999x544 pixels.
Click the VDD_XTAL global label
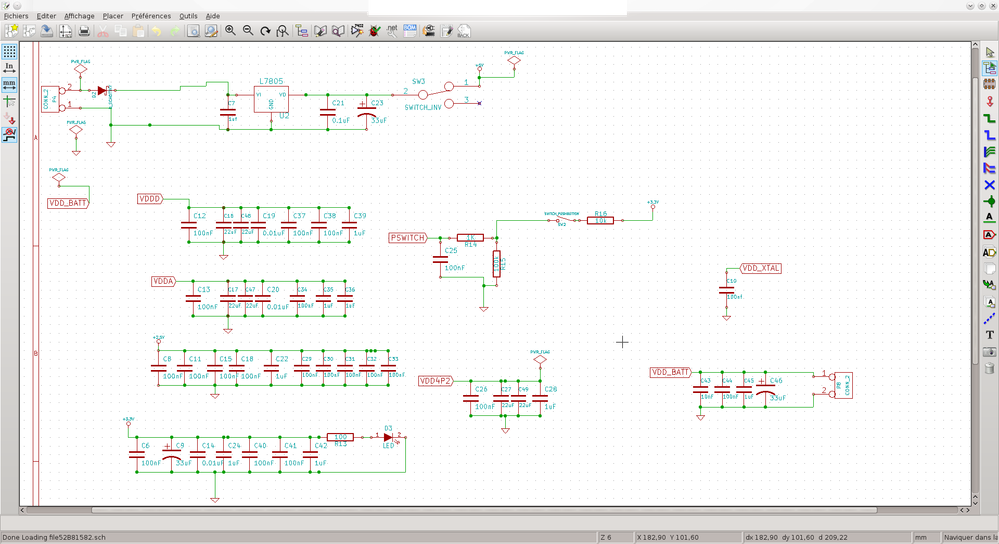point(761,268)
